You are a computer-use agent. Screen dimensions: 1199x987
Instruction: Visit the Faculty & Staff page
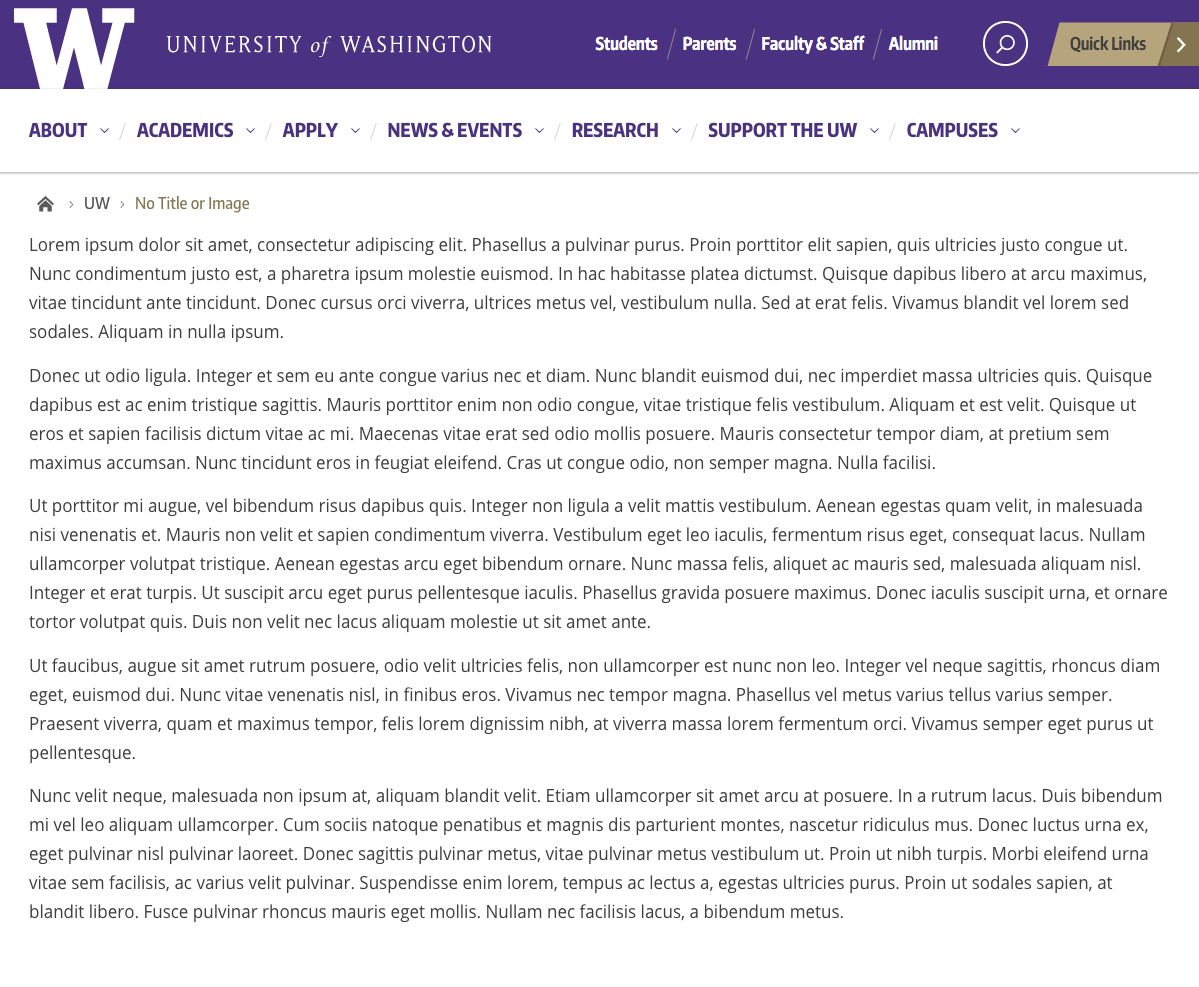pyautogui.click(x=812, y=44)
